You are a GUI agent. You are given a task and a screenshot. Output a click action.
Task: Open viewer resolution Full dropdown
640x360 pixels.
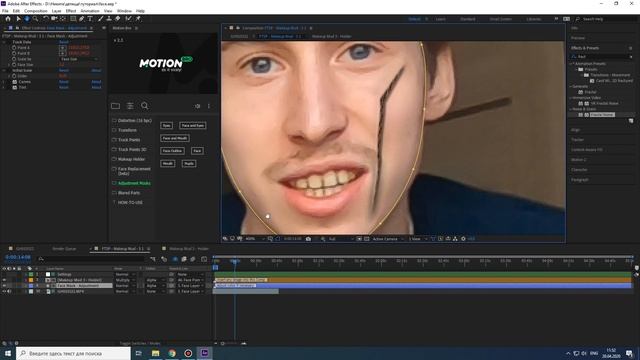click(340, 239)
